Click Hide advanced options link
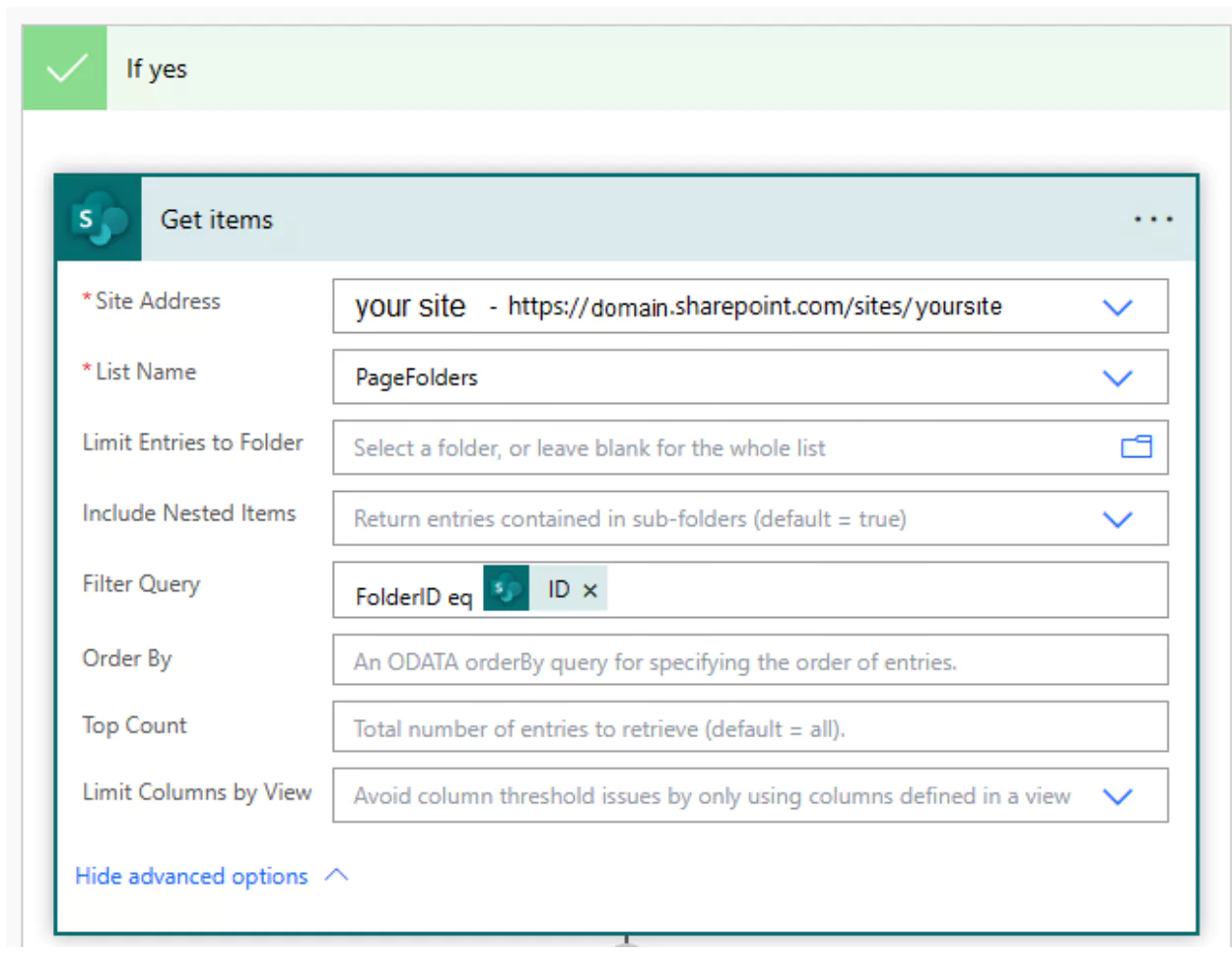 coord(191,876)
